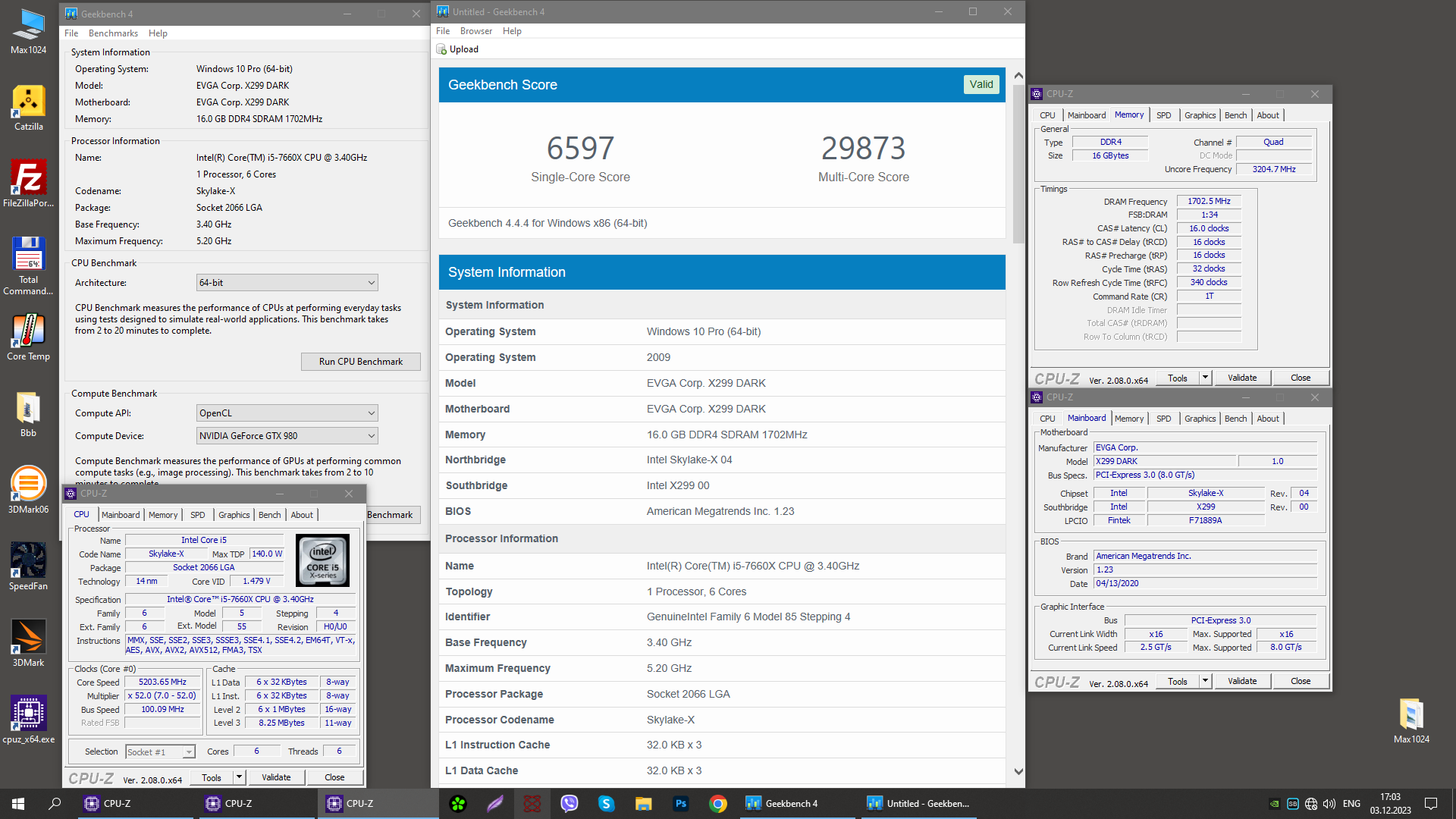1456x819 pixels.
Task: Click the Valid badge in Geekbench Score
Action: (981, 85)
